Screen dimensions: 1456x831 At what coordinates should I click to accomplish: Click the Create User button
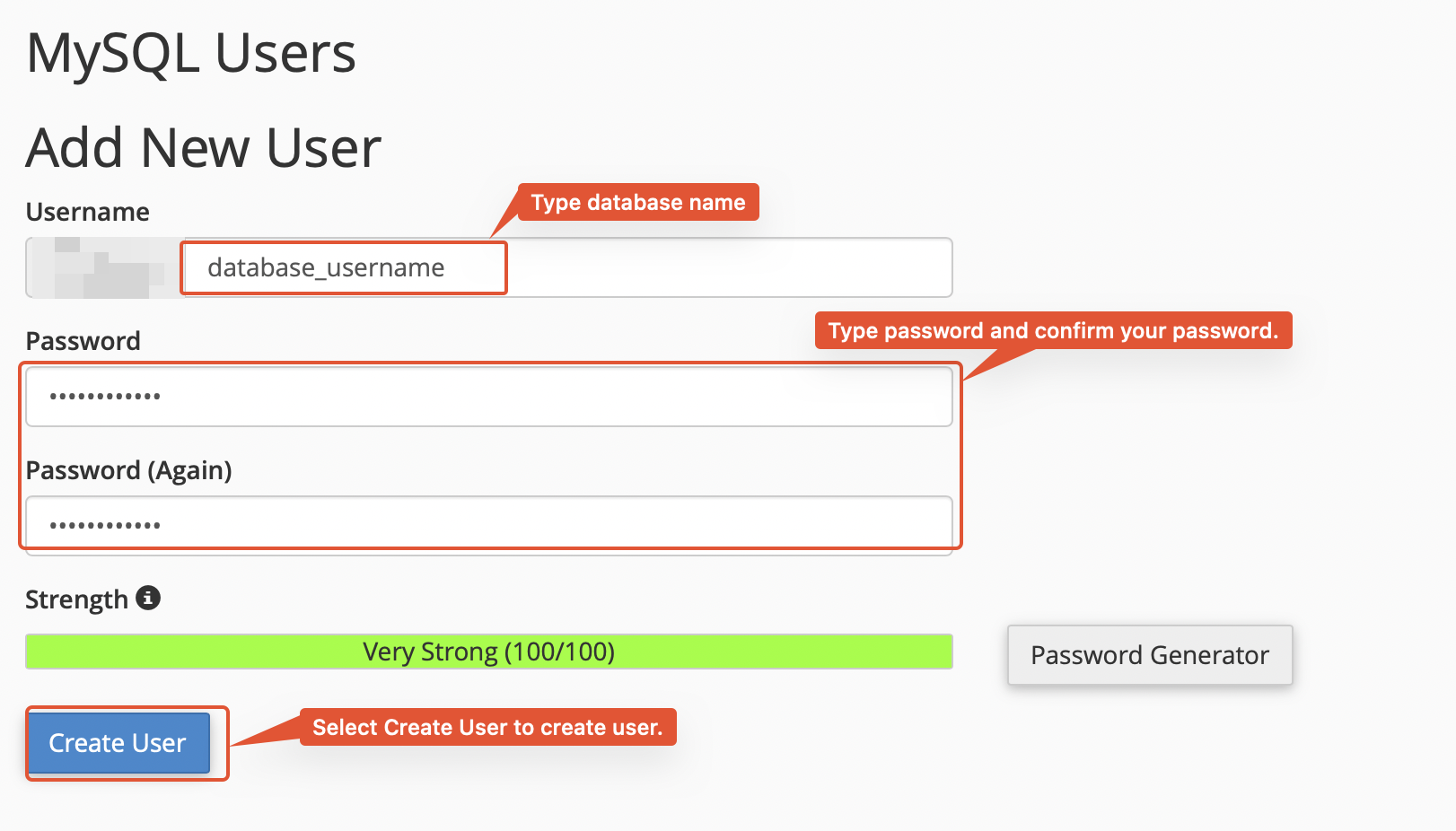click(x=118, y=743)
